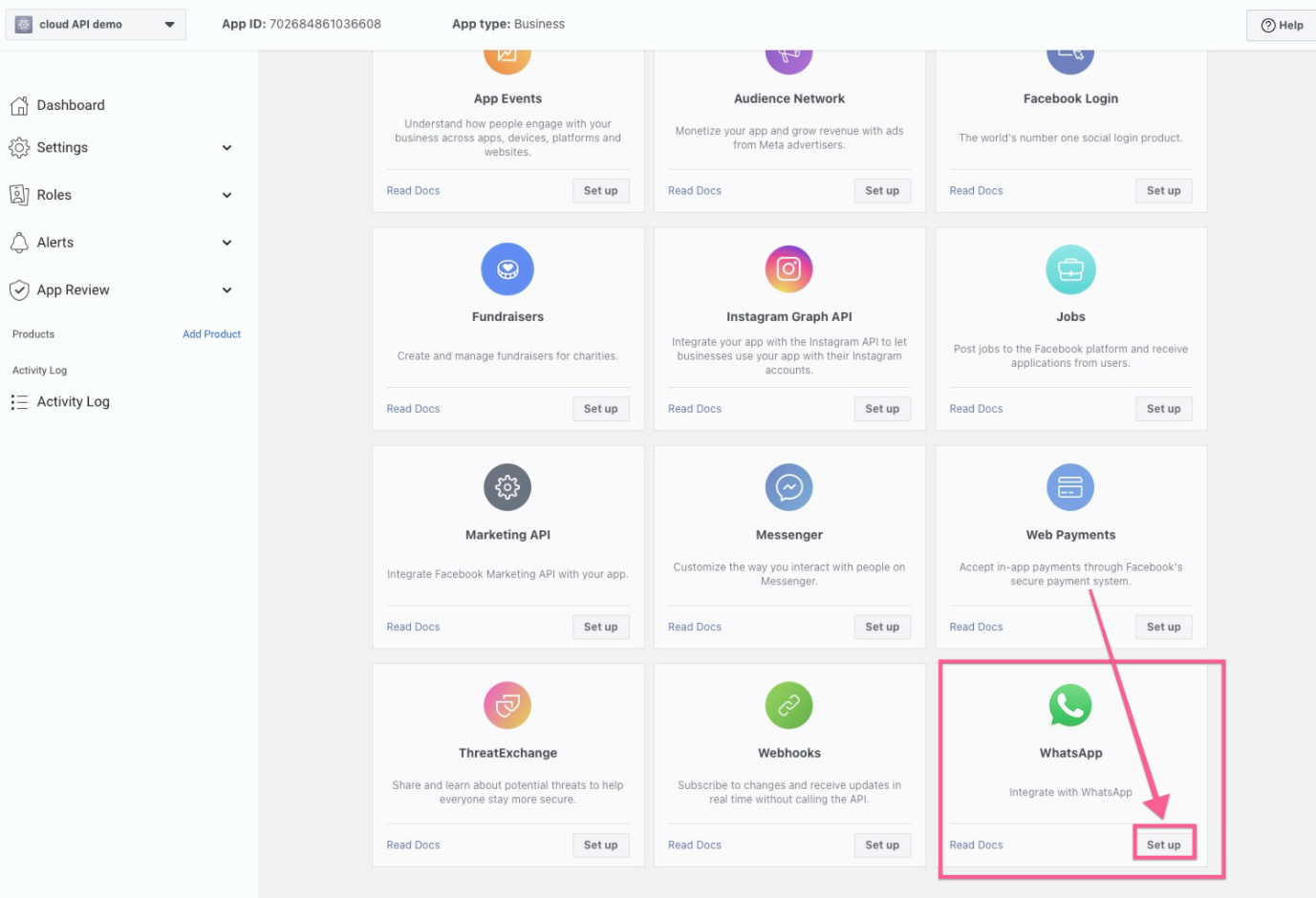Read Docs for Fundraisers
Screen dimensions: 1316x898
(x=413, y=409)
